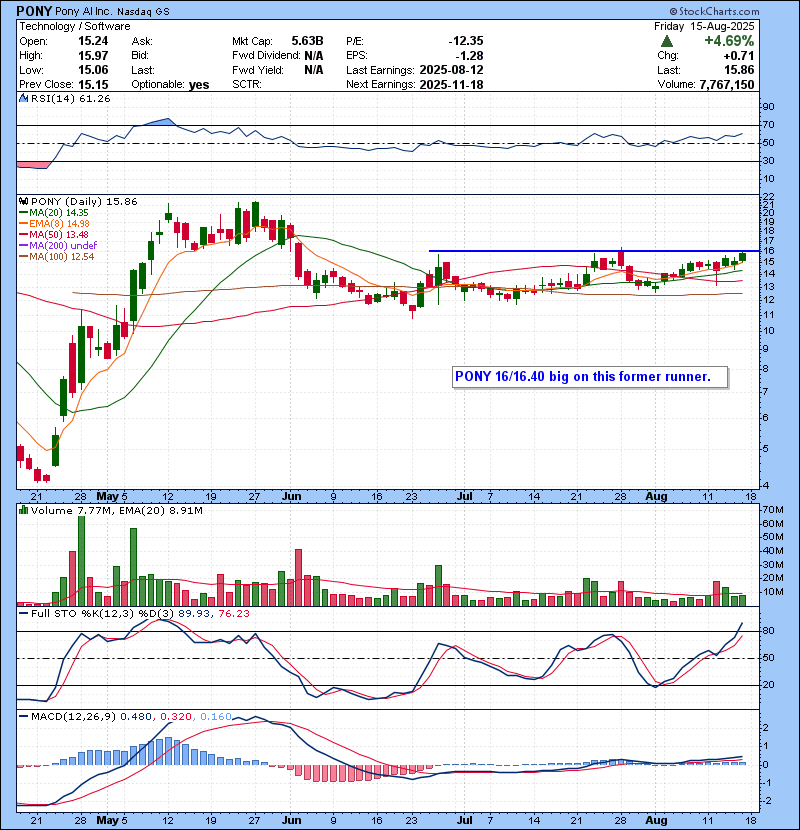Click the RSI(14) 61.26 indicator label
The image size is (800, 830).
pos(70,98)
